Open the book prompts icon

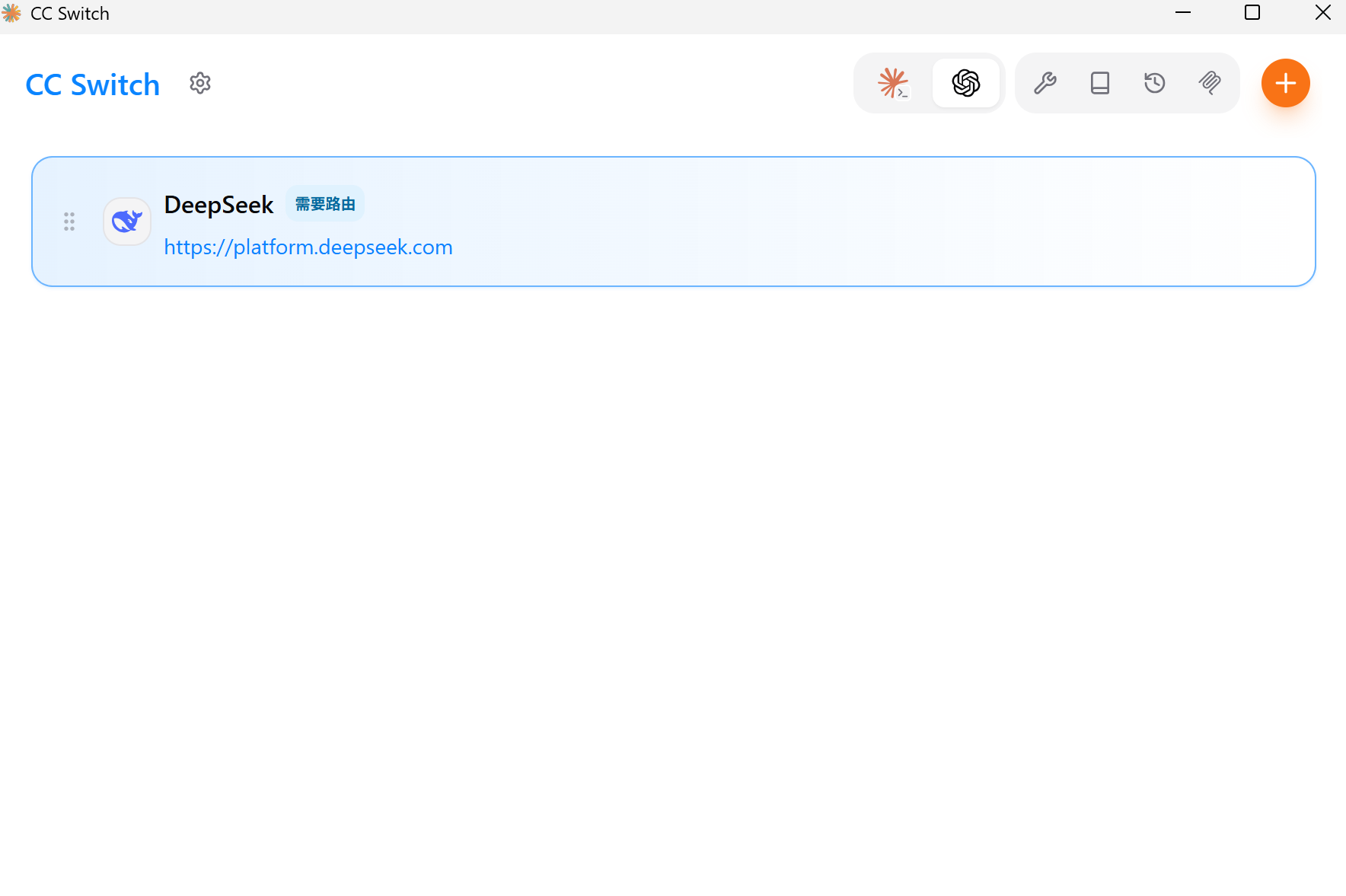pyautogui.click(x=1100, y=83)
